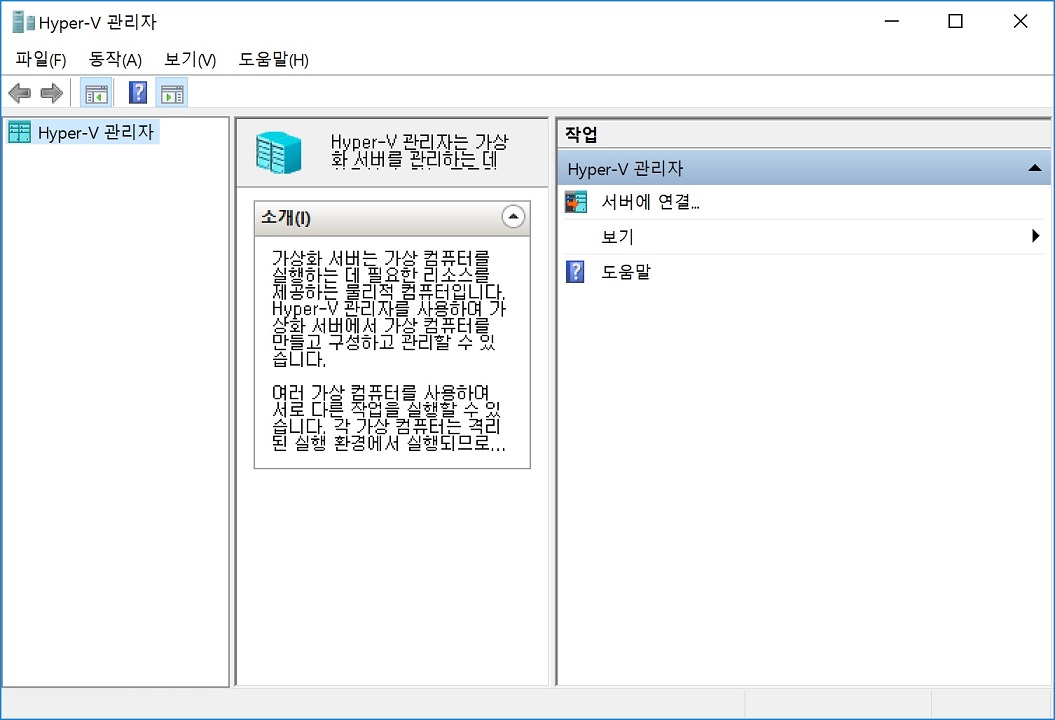Collapse the Hyper-V 관리자 actions group arrow
The height and width of the screenshot is (720, 1055).
coord(1035,168)
